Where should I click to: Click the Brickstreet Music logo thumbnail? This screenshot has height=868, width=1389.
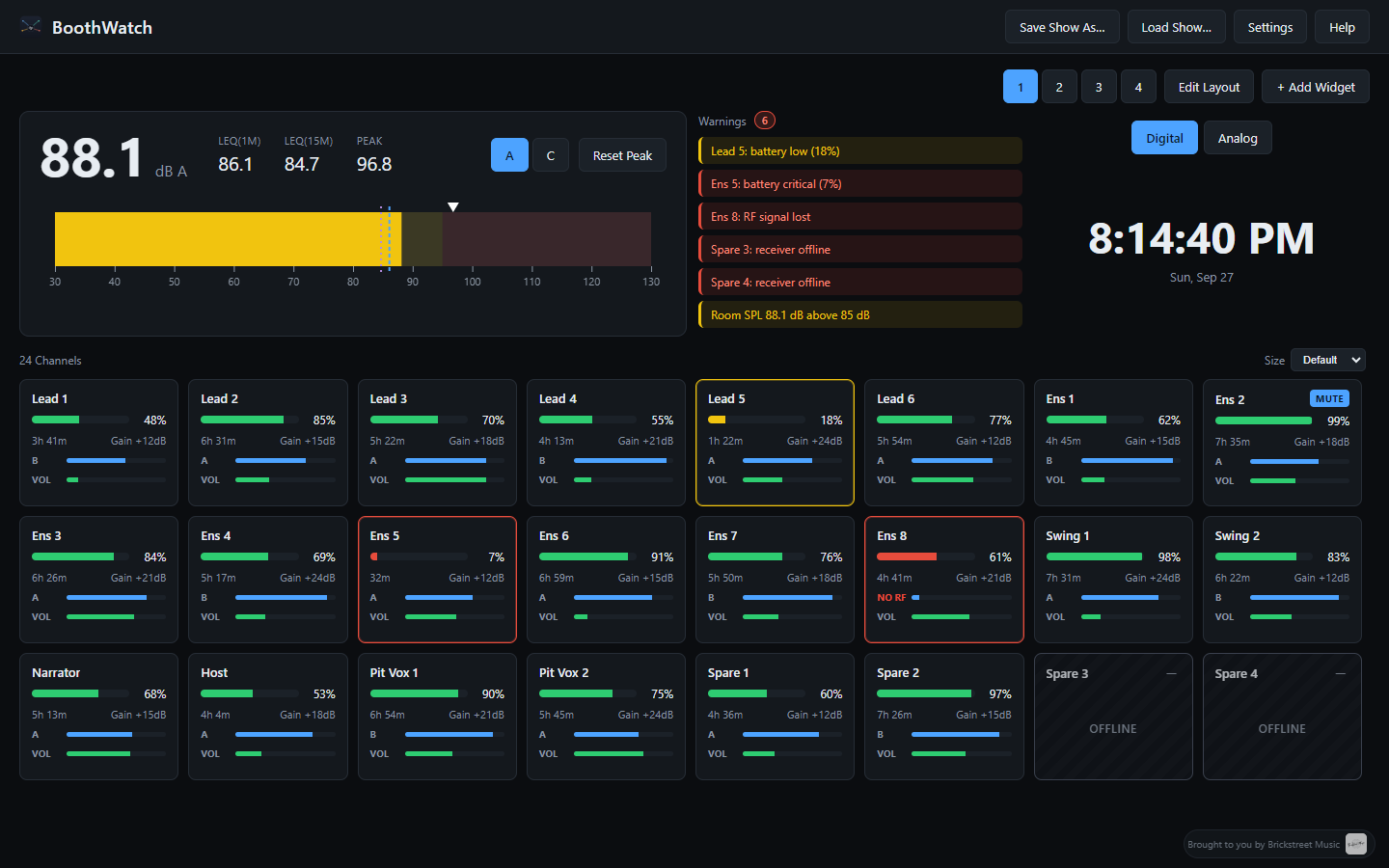tap(1356, 844)
